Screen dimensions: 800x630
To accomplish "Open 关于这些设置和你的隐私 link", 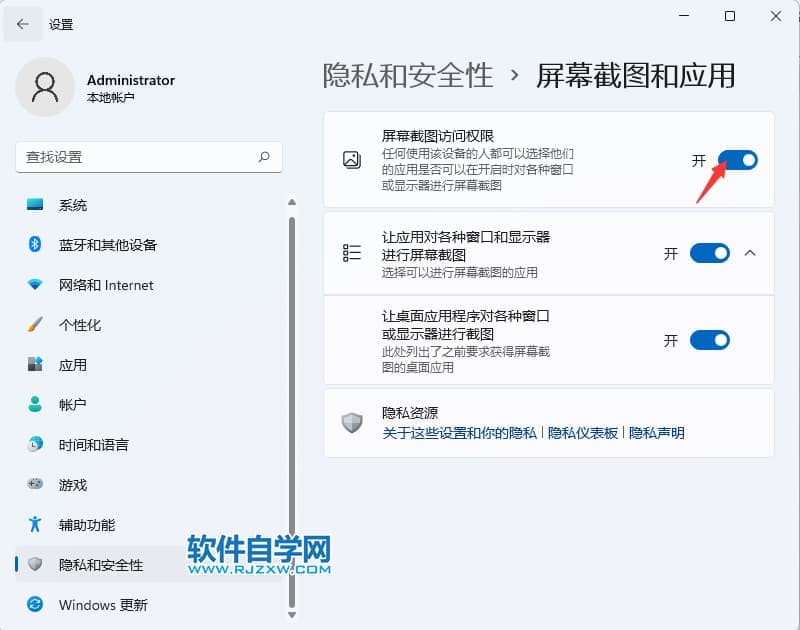I will point(460,433).
